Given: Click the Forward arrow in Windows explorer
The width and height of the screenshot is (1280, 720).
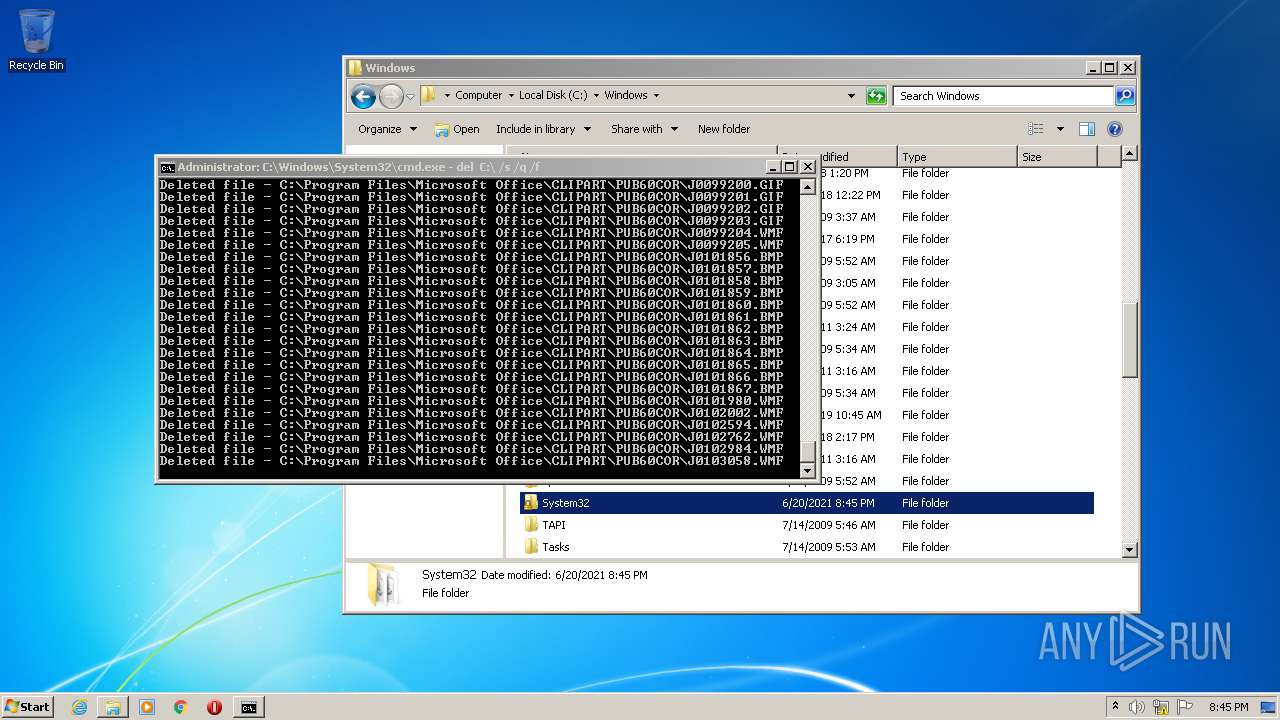Looking at the screenshot, I should 391,96.
